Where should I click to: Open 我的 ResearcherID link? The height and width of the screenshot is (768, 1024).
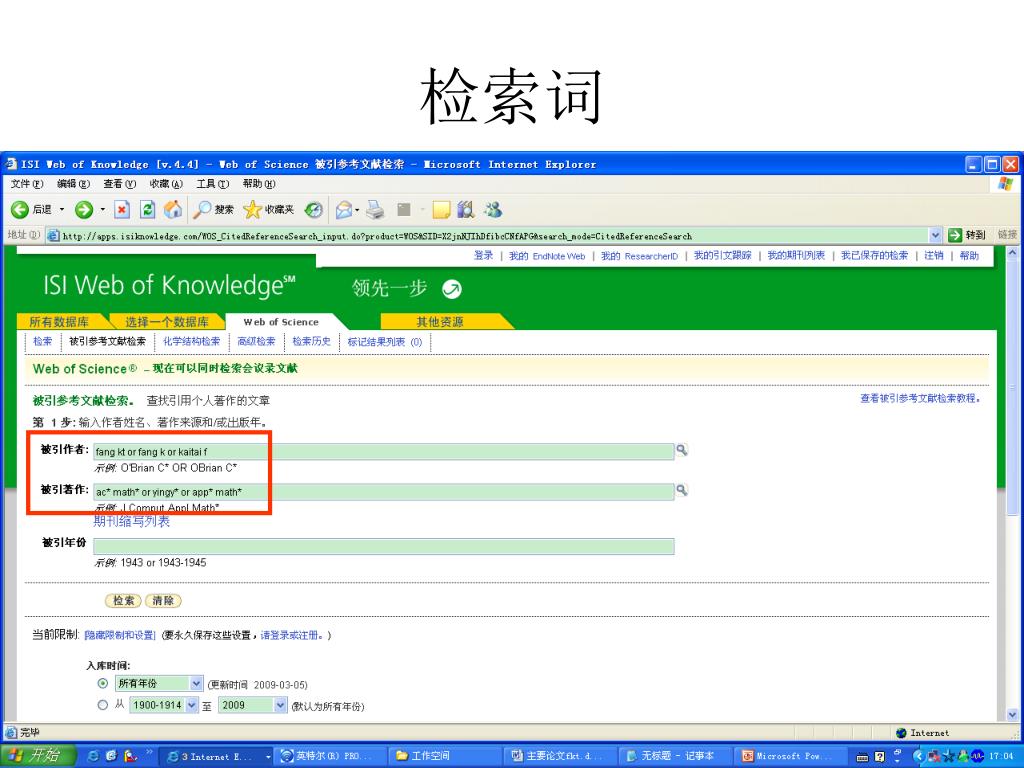(x=639, y=255)
